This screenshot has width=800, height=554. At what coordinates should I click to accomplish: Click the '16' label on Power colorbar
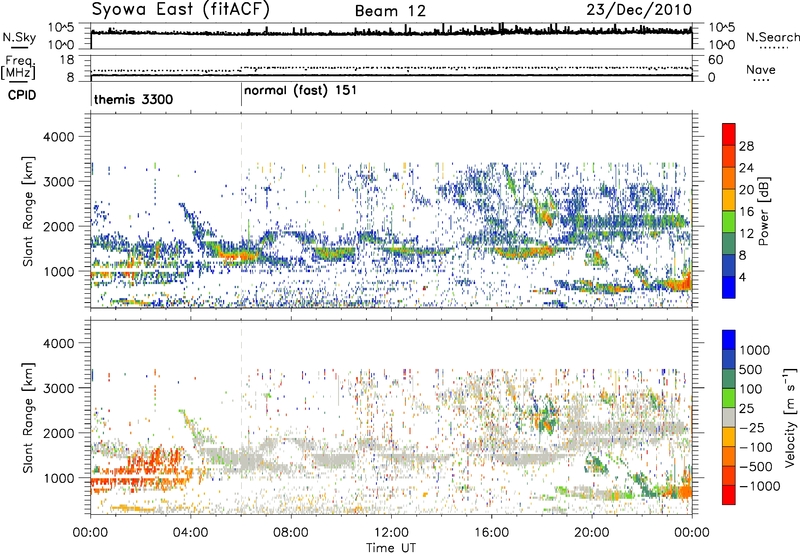pos(746,212)
